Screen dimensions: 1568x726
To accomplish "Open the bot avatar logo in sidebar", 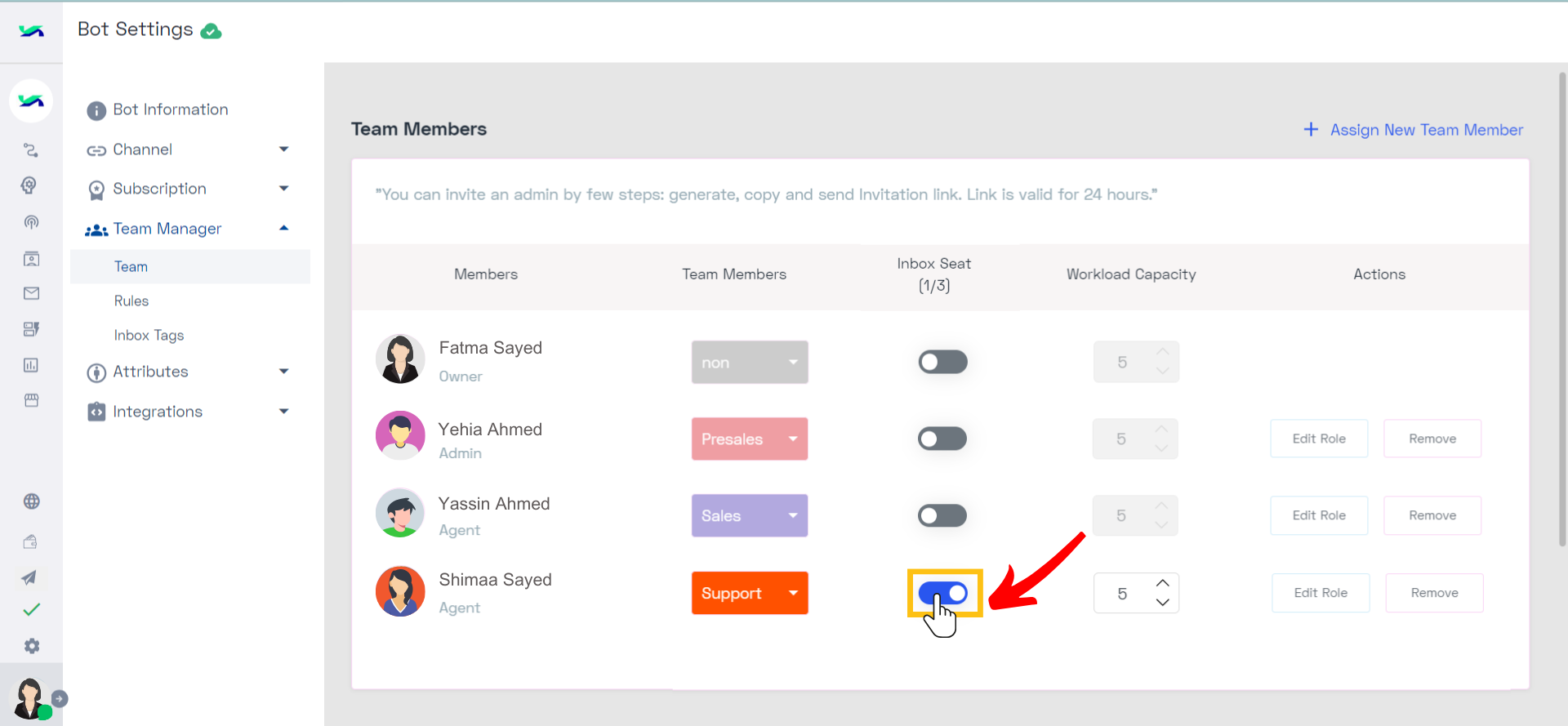I will tap(31, 101).
